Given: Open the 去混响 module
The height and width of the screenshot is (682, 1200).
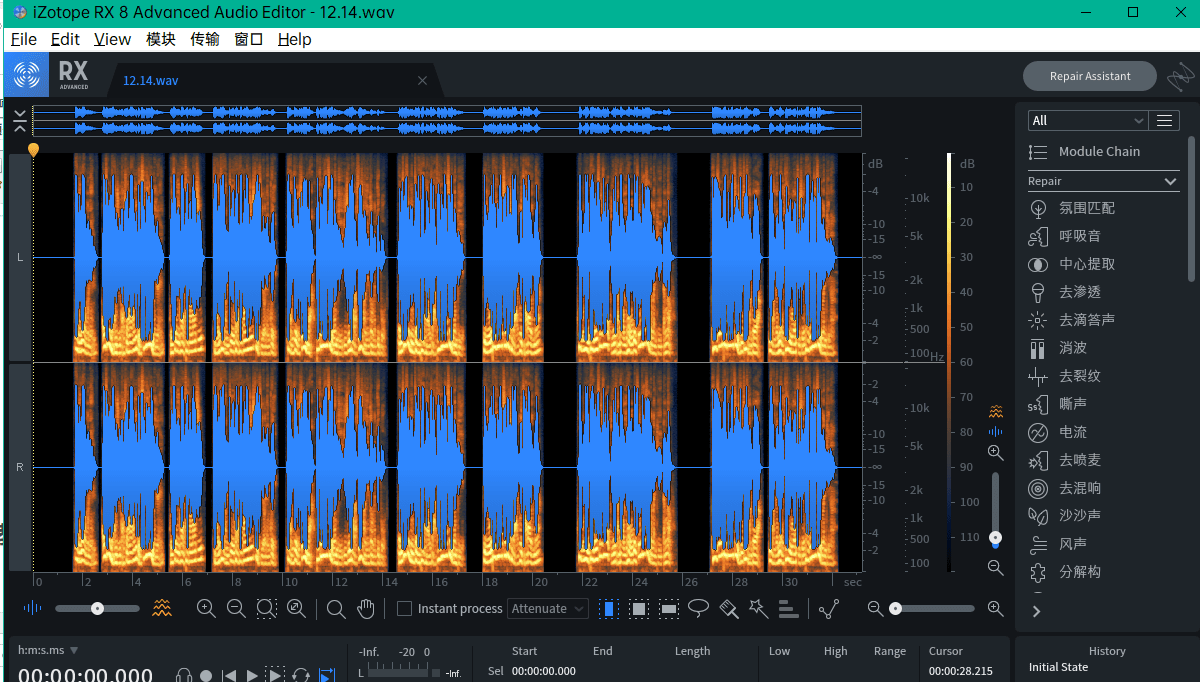Looking at the screenshot, I should click(1080, 488).
